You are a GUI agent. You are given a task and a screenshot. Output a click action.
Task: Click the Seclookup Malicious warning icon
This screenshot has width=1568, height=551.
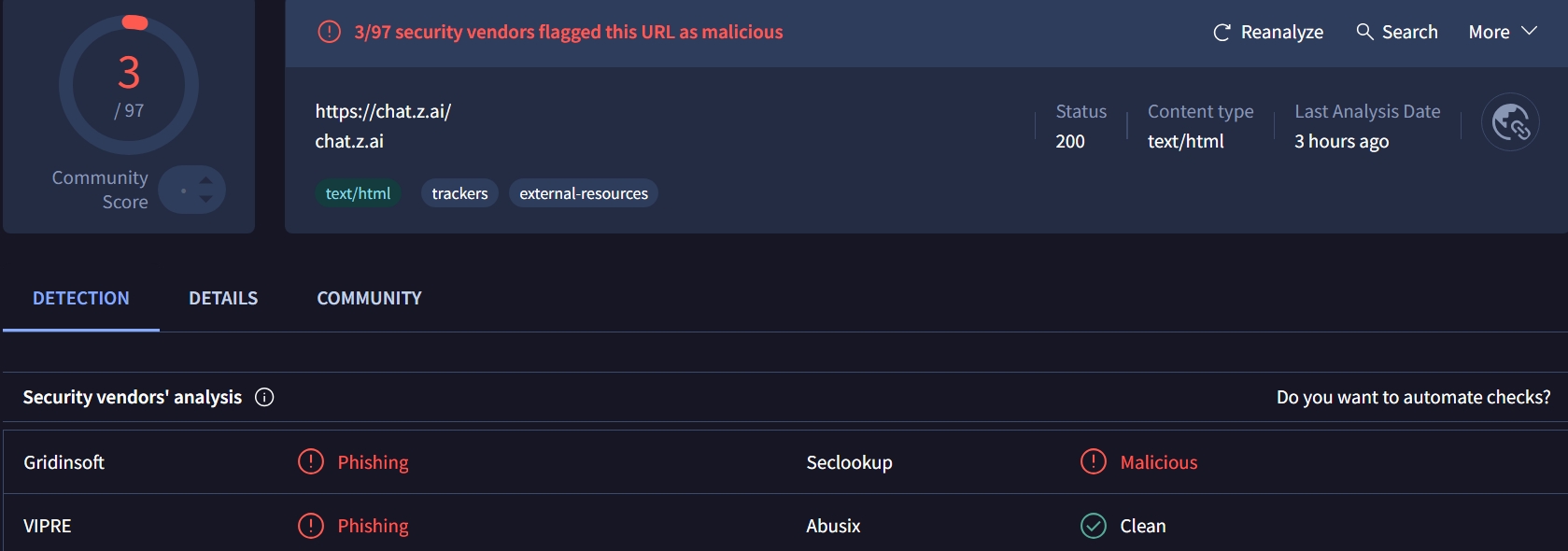point(1093,461)
